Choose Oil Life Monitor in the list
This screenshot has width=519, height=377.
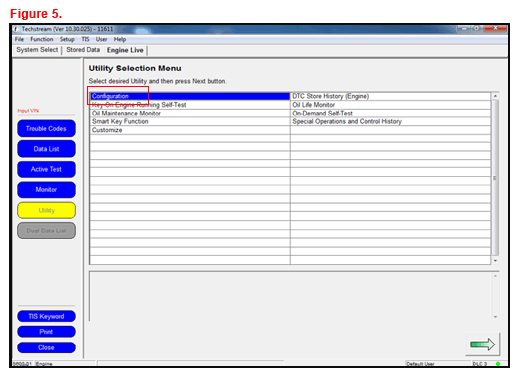pyautogui.click(x=390, y=105)
